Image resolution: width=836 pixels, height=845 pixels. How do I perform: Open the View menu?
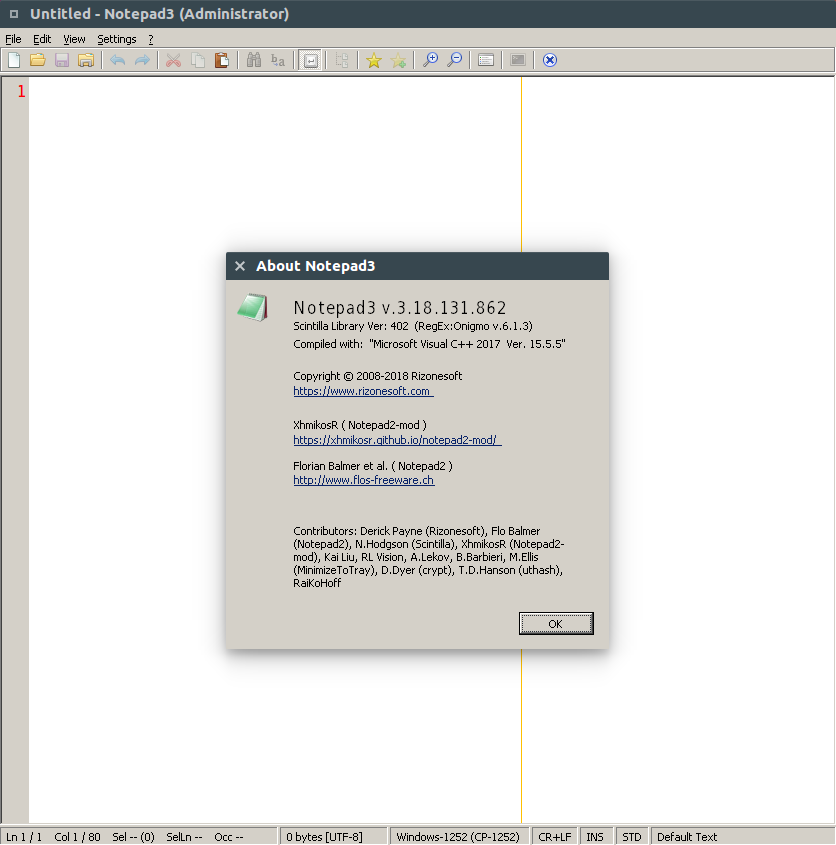pyautogui.click(x=74, y=39)
